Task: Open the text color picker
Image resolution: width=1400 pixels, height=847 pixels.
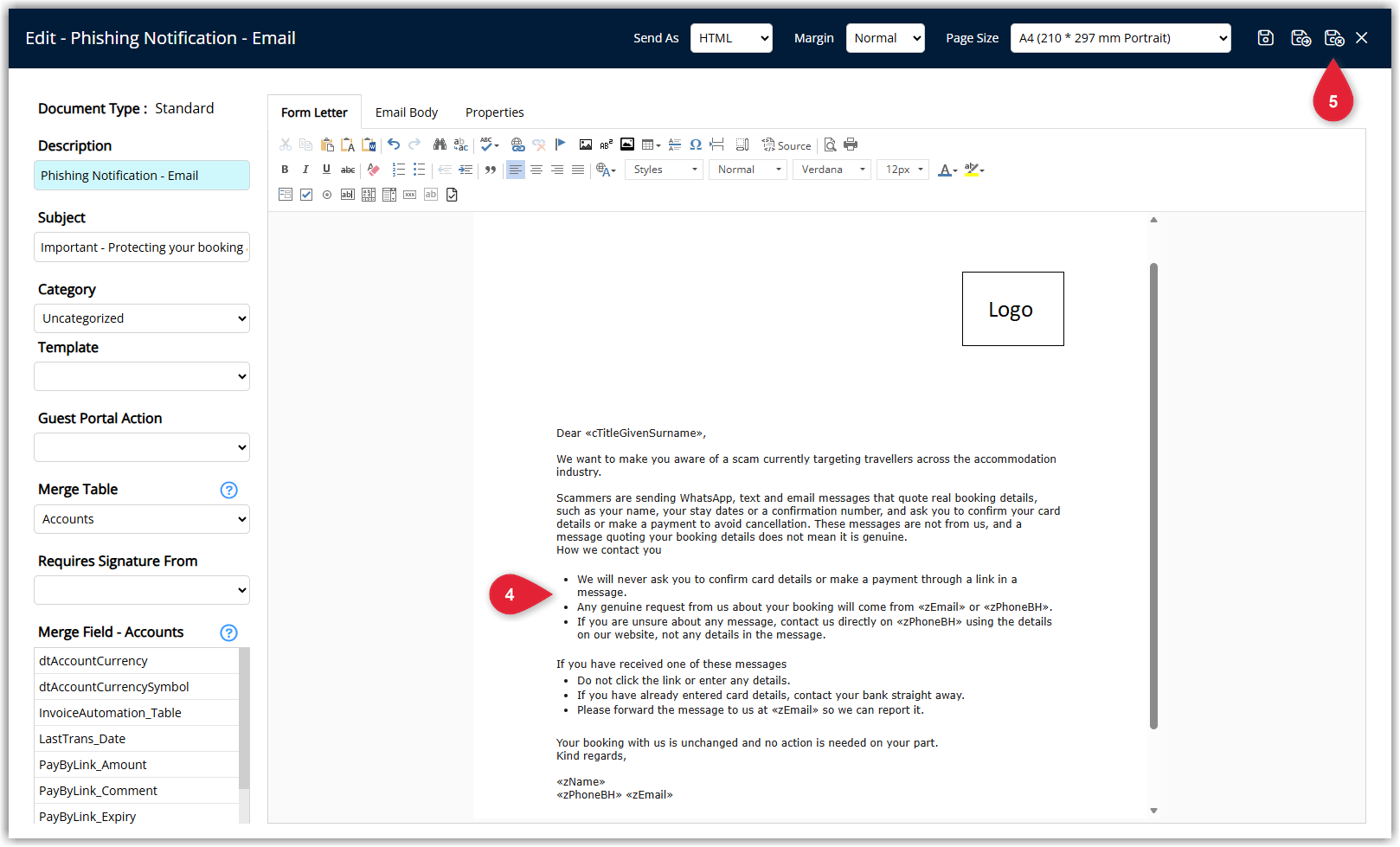Action: coord(947,170)
